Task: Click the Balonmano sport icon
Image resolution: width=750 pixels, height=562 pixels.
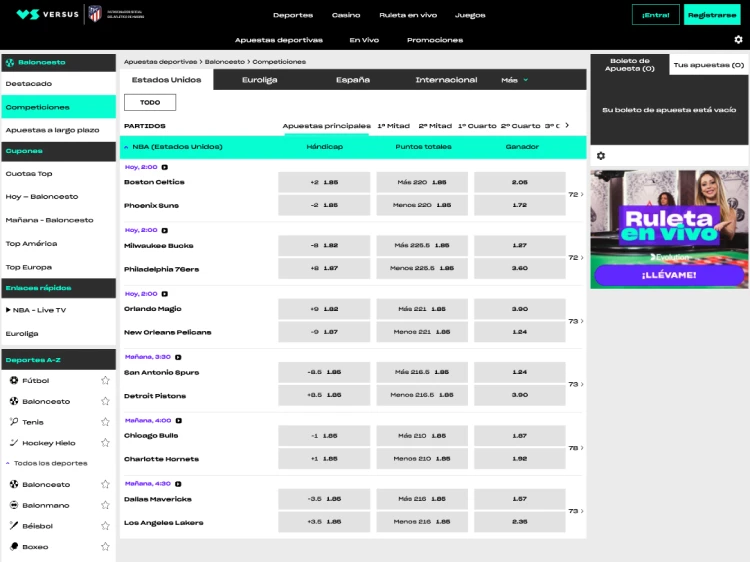Action: [14, 505]
